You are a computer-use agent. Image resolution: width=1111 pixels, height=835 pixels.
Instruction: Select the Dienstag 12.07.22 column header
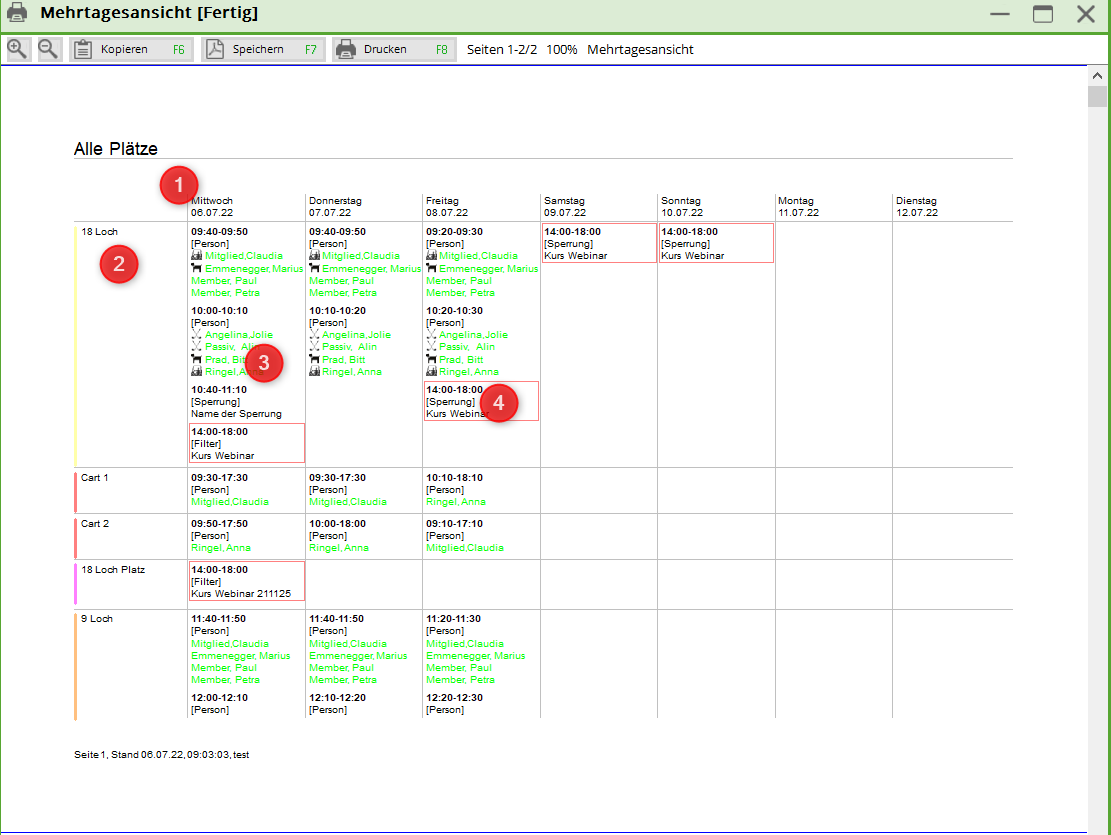pyautogui.click(x=916, y=207)
